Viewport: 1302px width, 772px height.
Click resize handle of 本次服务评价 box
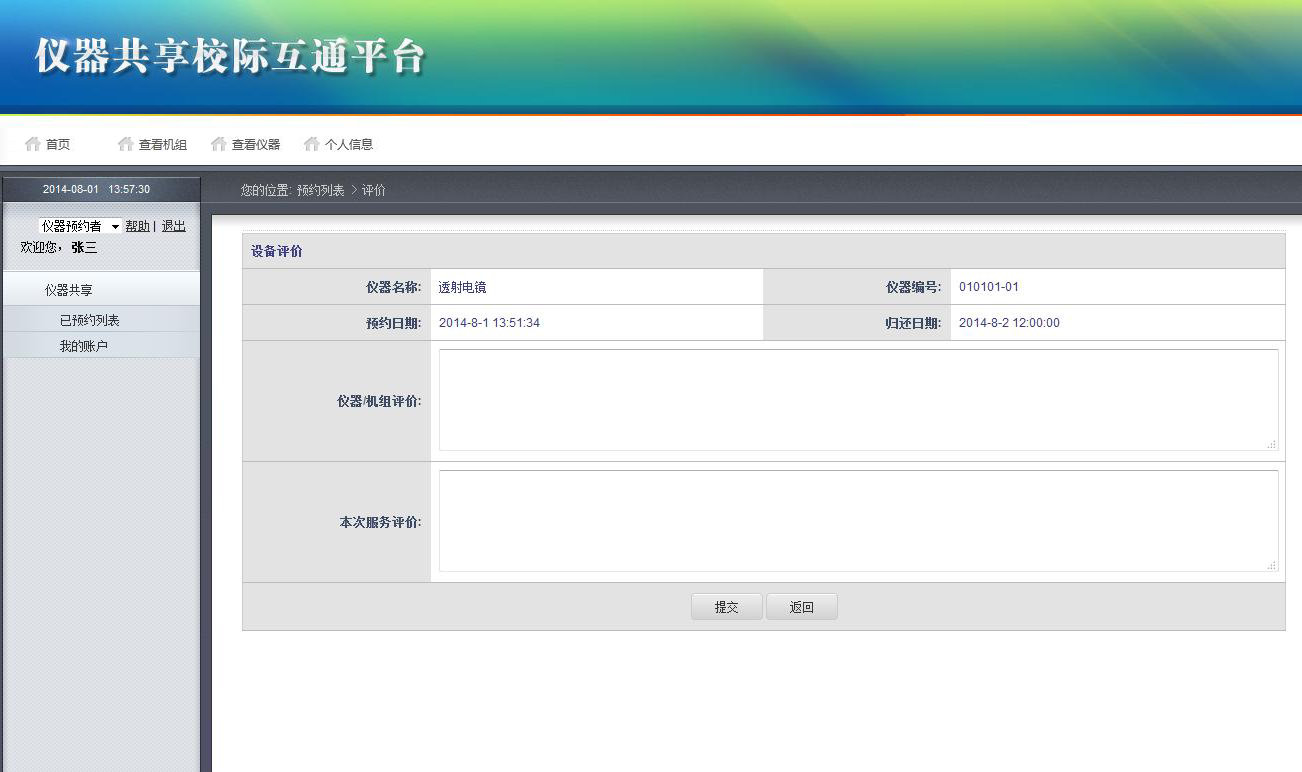(x=1272, y=565)
